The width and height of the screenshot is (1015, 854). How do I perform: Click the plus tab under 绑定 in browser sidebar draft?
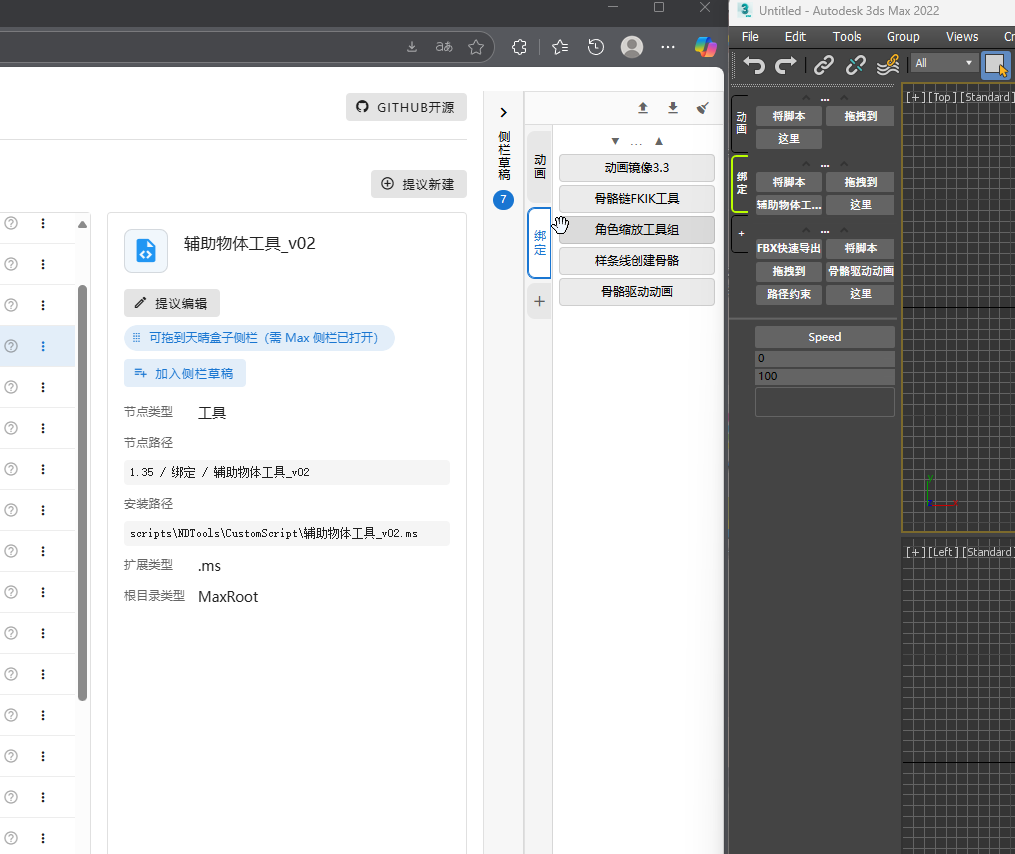click(539, 301)
